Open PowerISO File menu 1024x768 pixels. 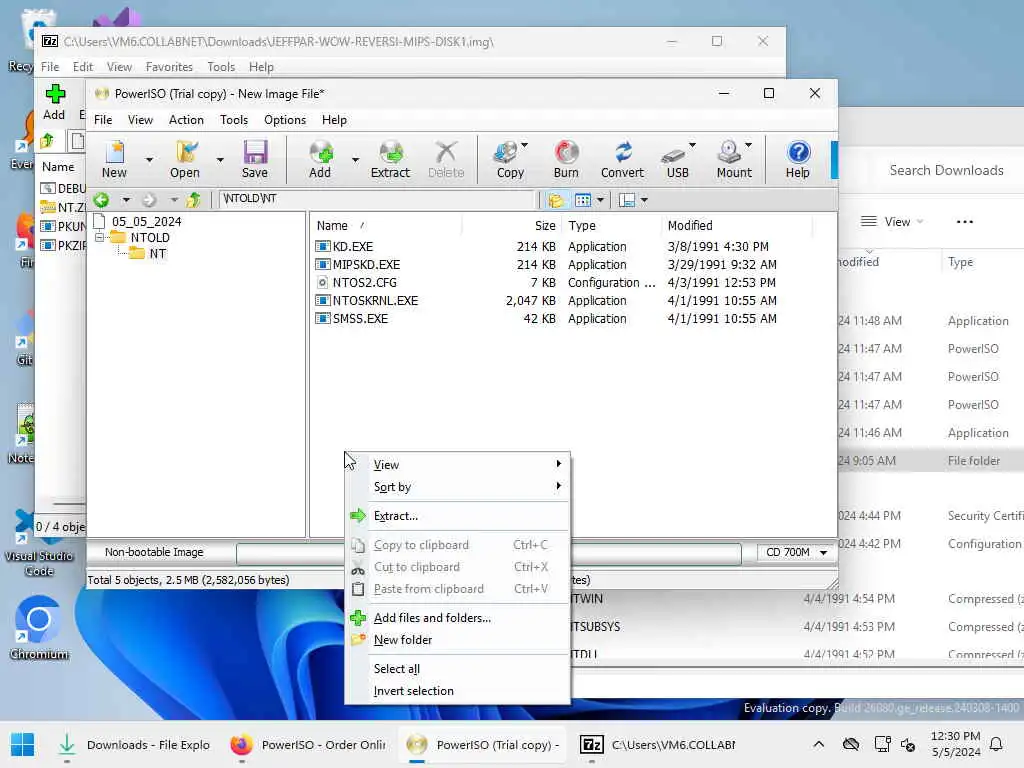pyautogui.click(x=103, y=120)
